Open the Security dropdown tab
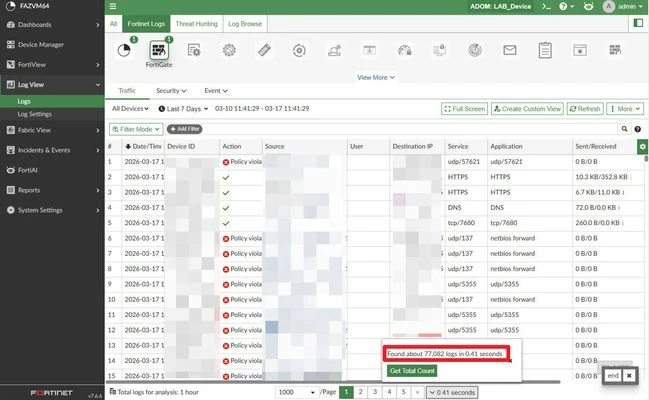Screen dimensions: 649x400 (x=171, y=91)
